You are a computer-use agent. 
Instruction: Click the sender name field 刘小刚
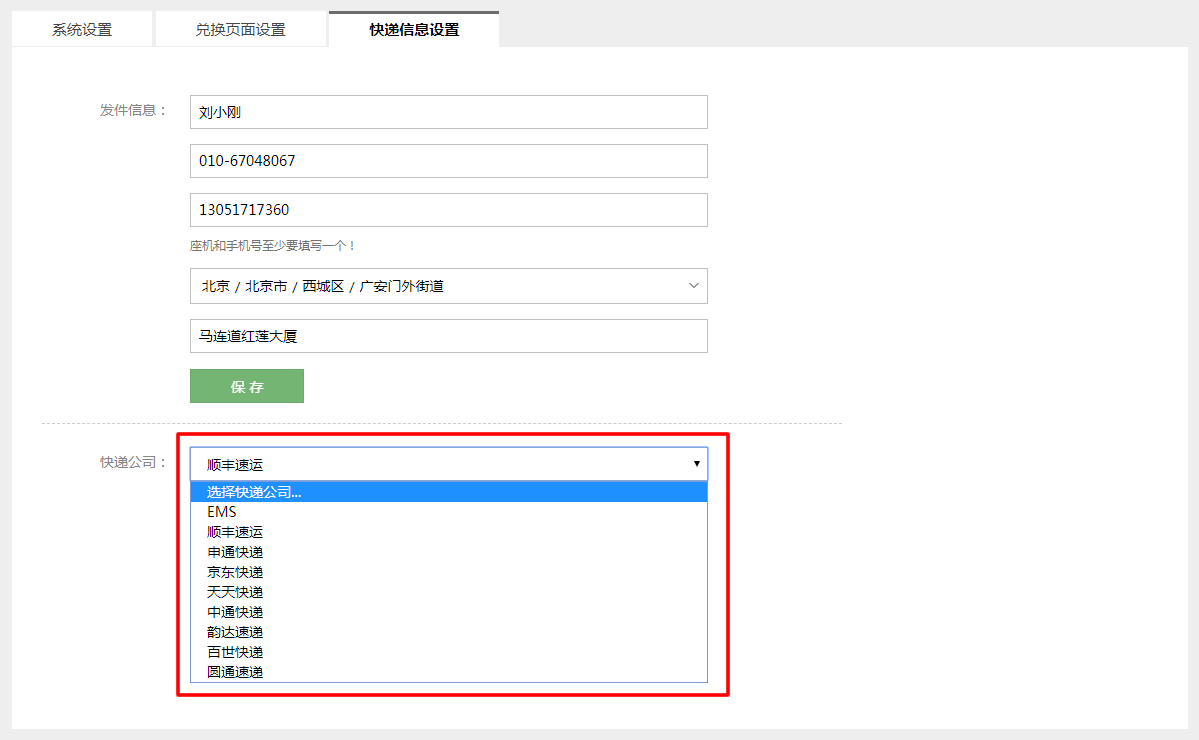(x=449, y=112)
